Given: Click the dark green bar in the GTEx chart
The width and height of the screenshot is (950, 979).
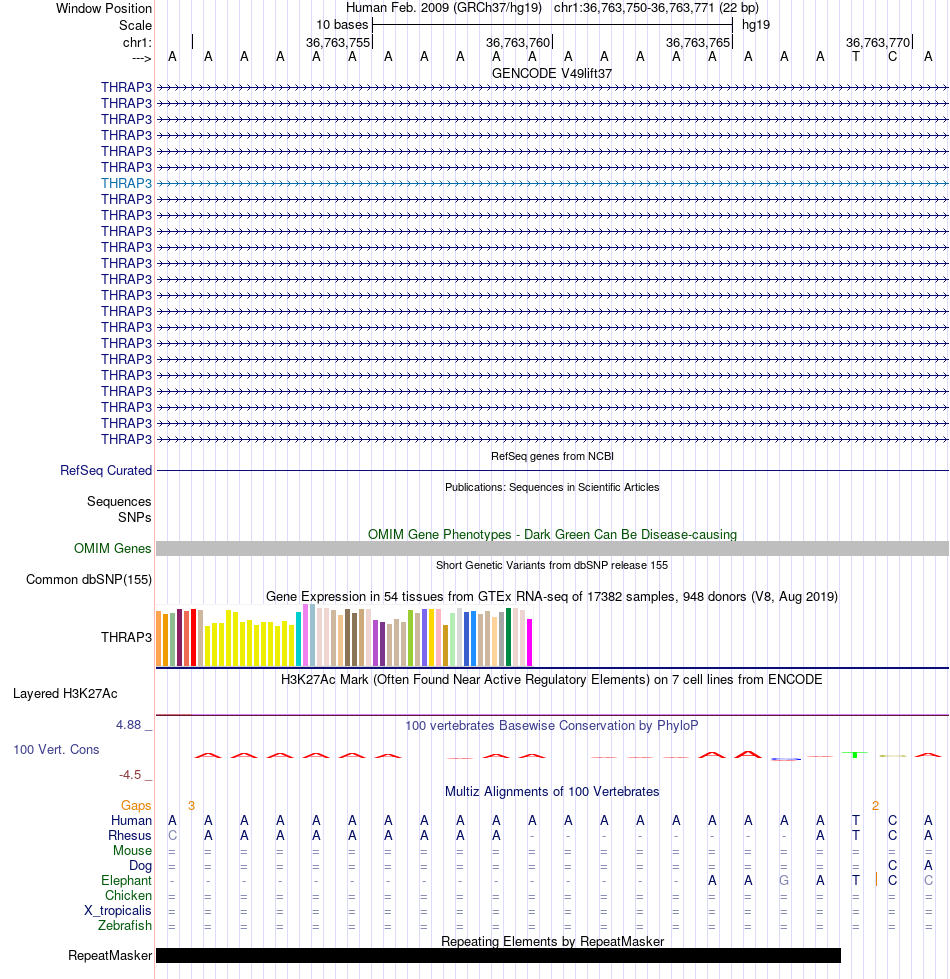Looking at the screenshot, I should click(509, 637).
